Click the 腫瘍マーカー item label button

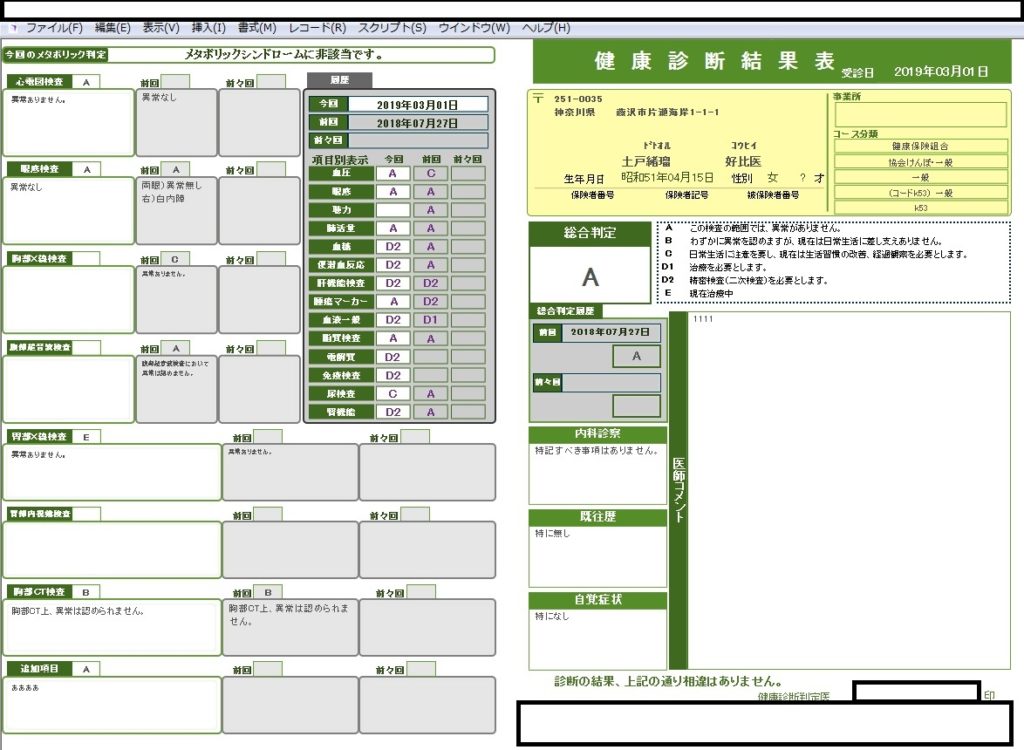(341, 301)
